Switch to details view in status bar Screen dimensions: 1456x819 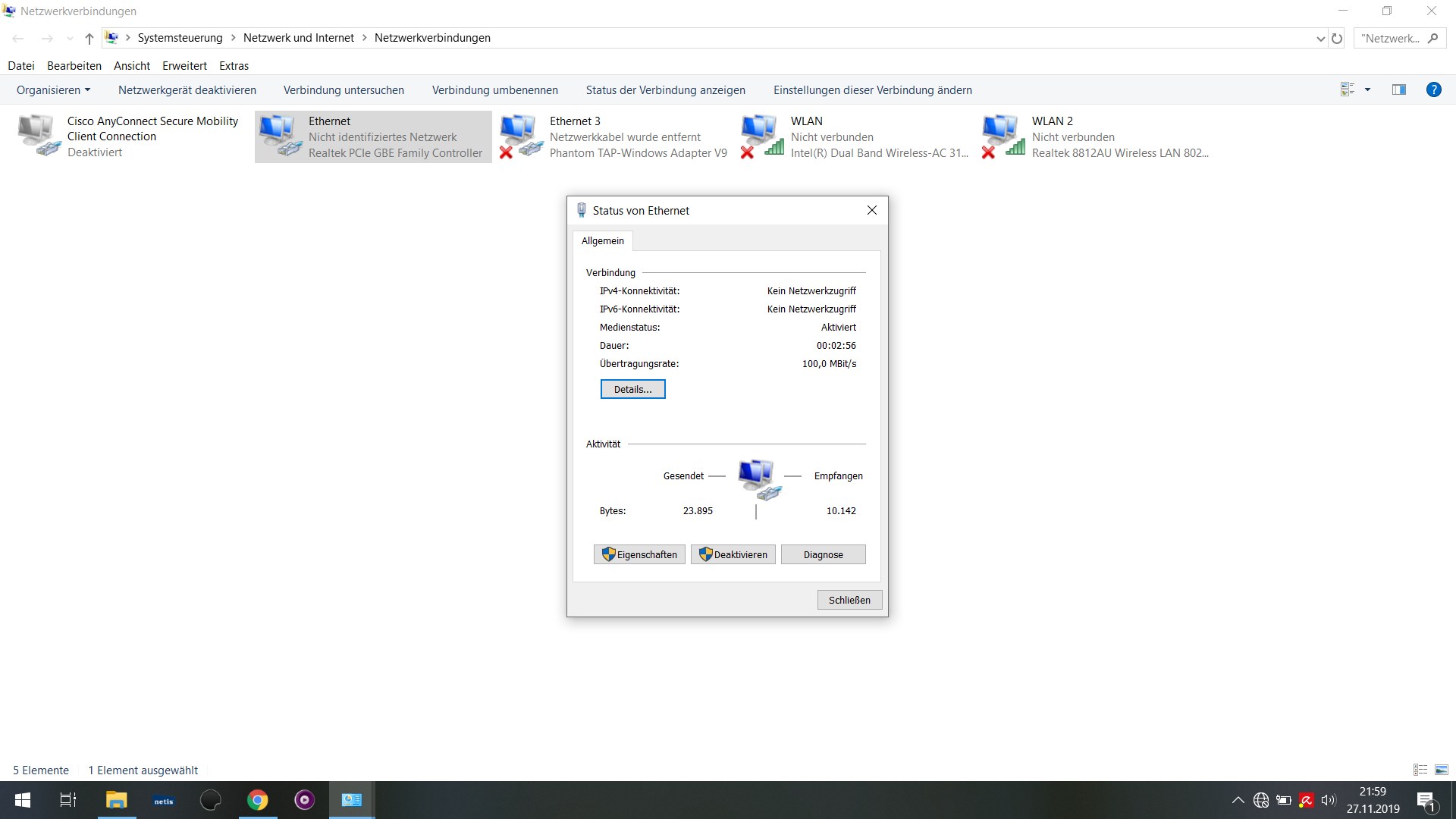coord(1420,770)
